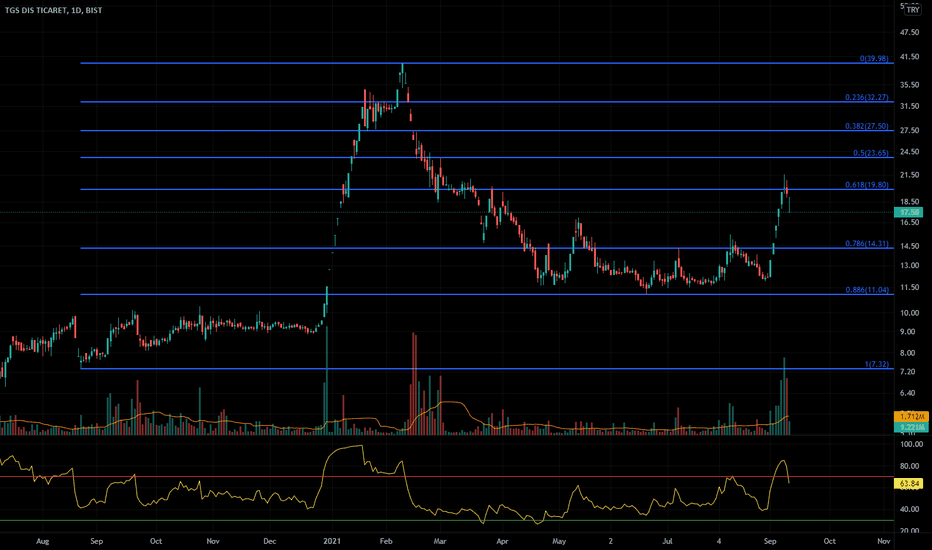This screenshot has height=550, width=932.
Task: Click 13.00 on the price axis
Action: coord(909,266)
